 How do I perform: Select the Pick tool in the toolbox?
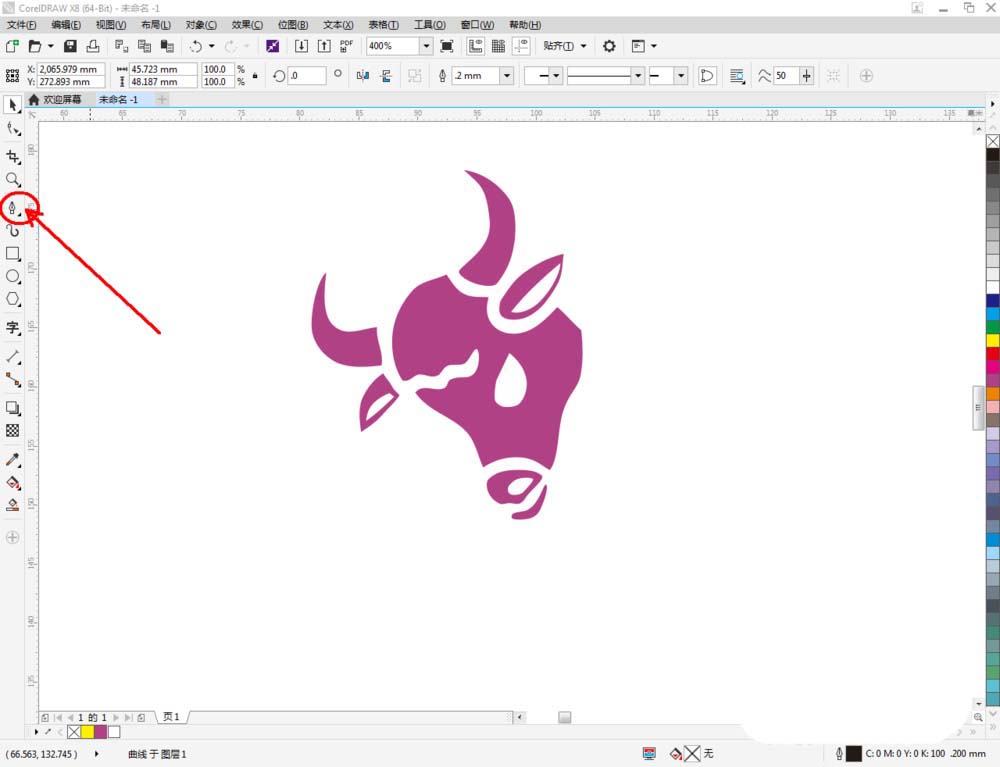point(13,105)
